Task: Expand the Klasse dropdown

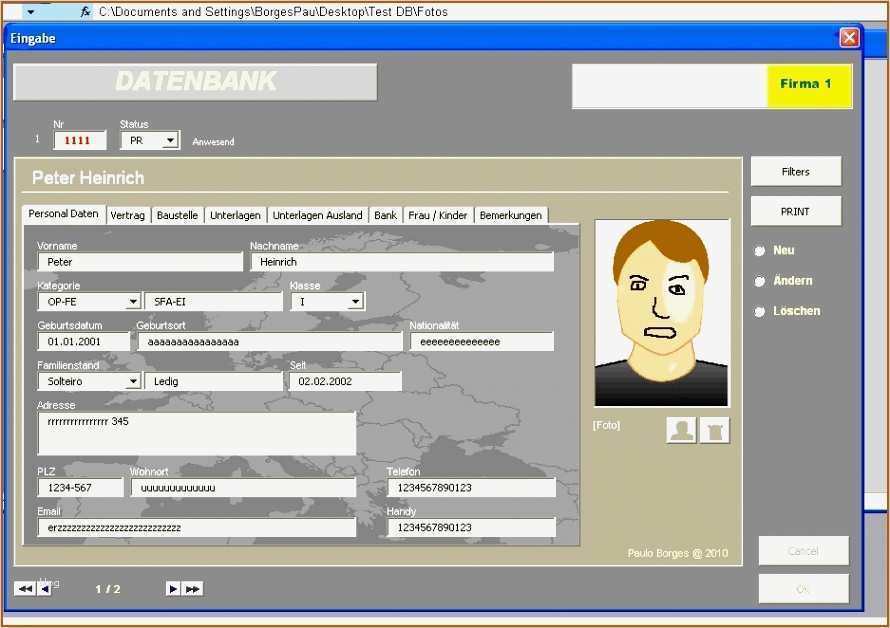Action: coord(355,302)
